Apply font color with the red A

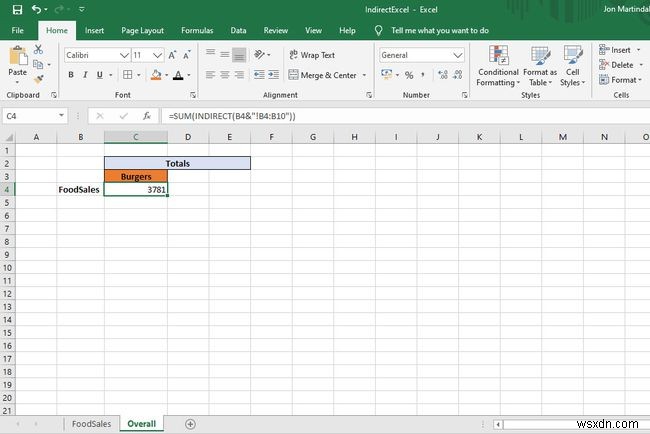pyautogui.click(x=178, y=75)
